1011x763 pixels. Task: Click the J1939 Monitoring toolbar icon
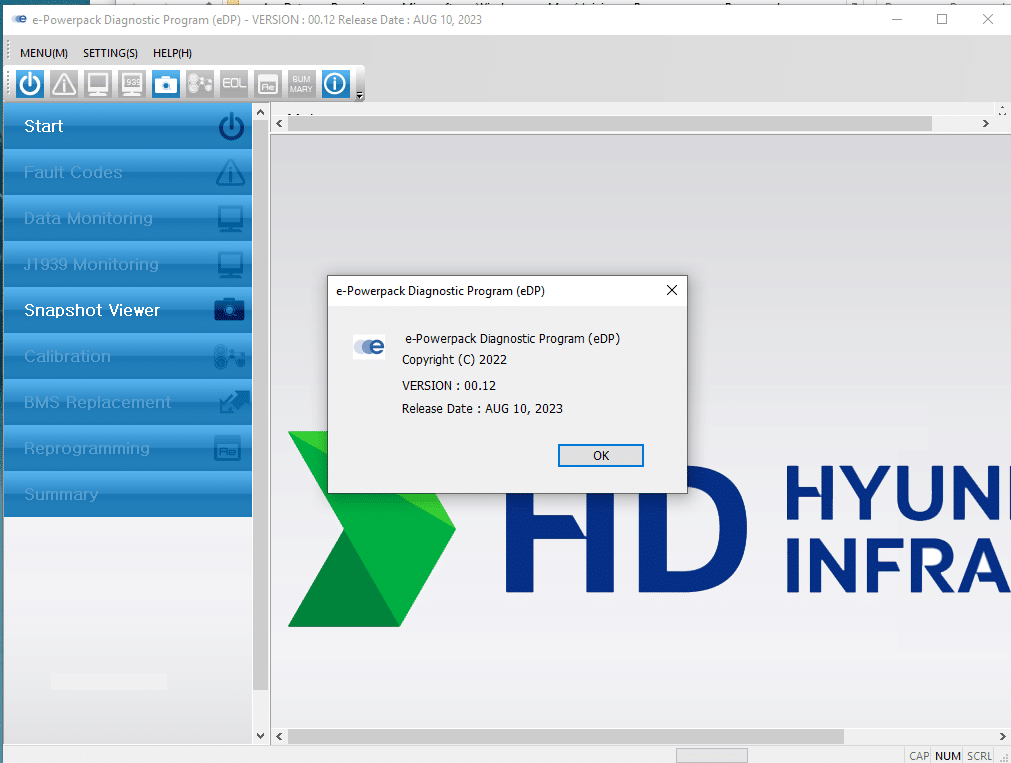click(x=132, y=84)
